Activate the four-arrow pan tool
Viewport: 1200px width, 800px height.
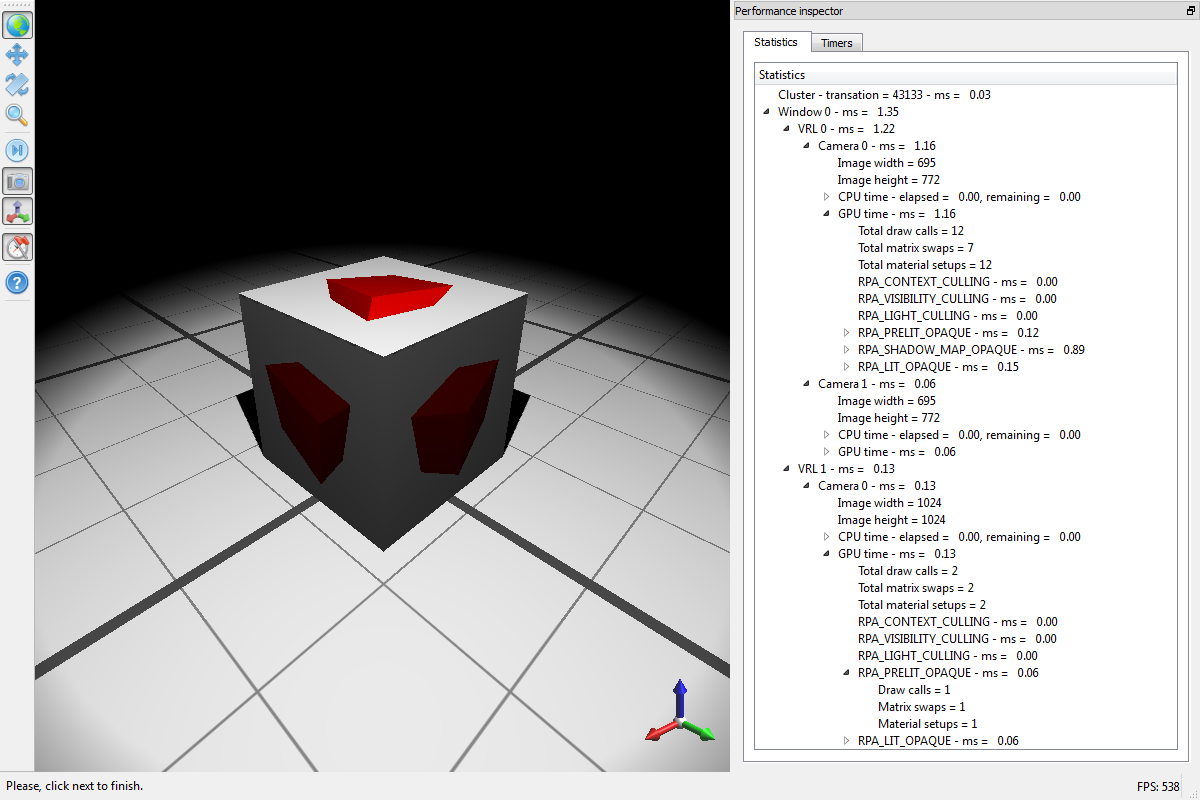[x=17, y=55]
